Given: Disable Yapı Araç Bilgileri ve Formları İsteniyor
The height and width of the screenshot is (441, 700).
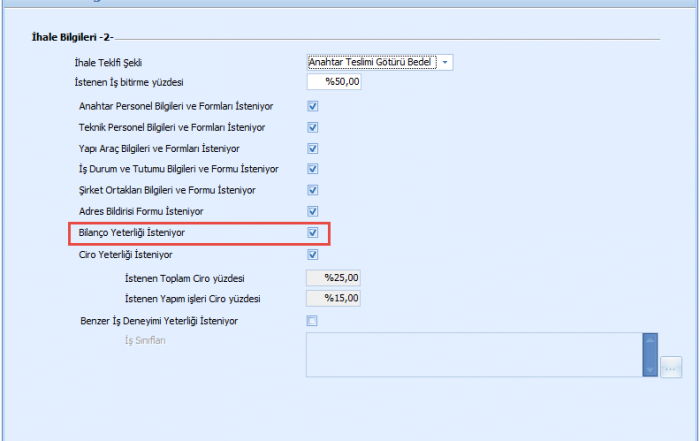Looking at the screenshot, I should click(x=312, y=148).
